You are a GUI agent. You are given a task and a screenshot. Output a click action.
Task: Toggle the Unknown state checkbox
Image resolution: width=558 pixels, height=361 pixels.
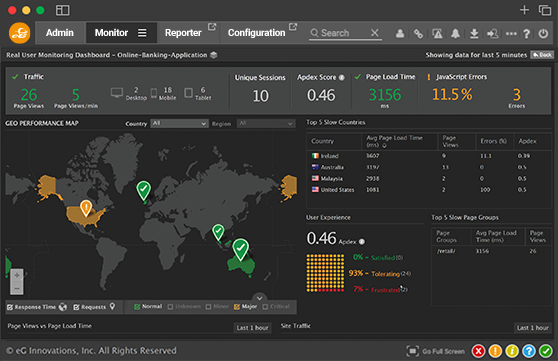point(170,307)
